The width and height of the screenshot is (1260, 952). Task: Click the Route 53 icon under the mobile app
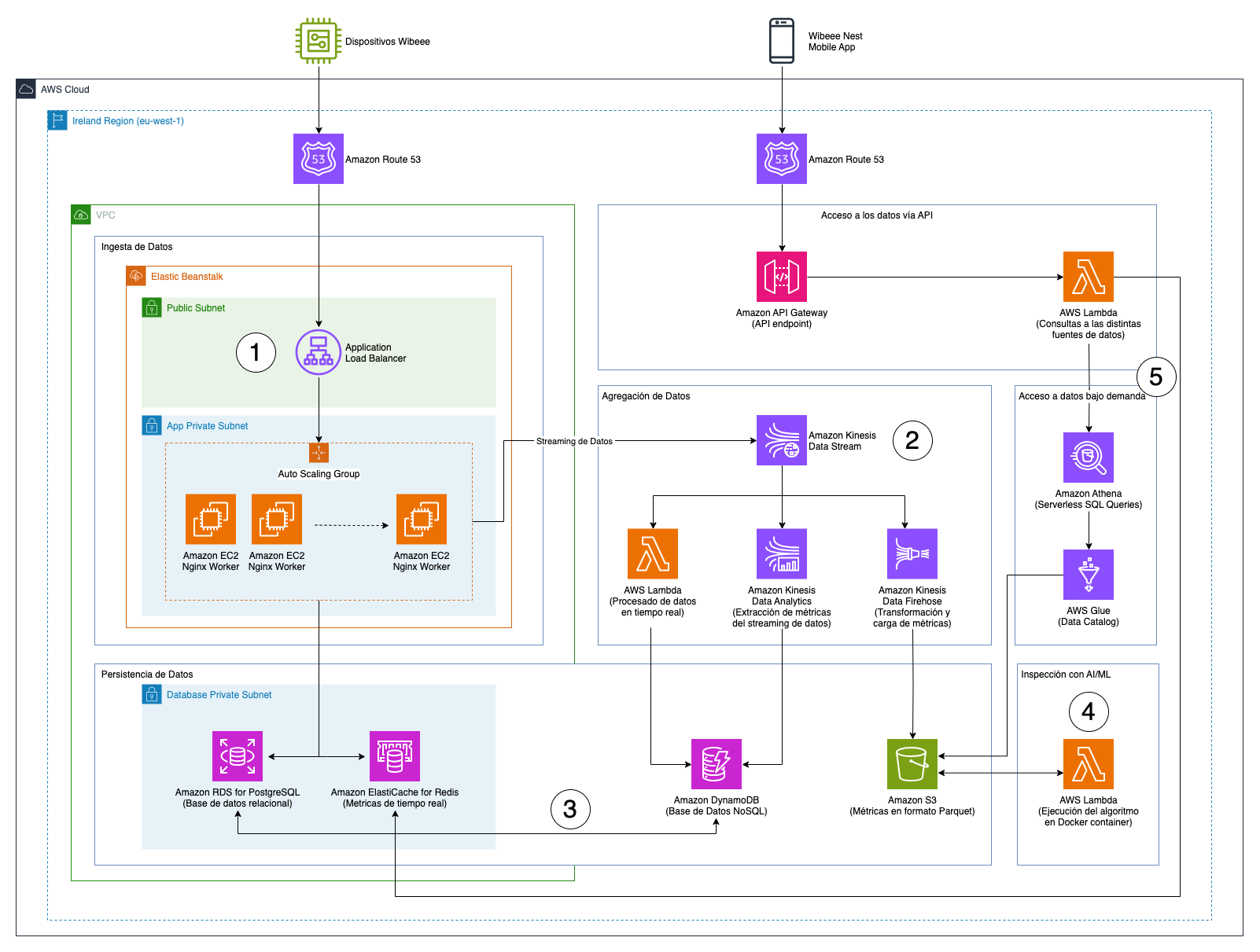point(782,159)
